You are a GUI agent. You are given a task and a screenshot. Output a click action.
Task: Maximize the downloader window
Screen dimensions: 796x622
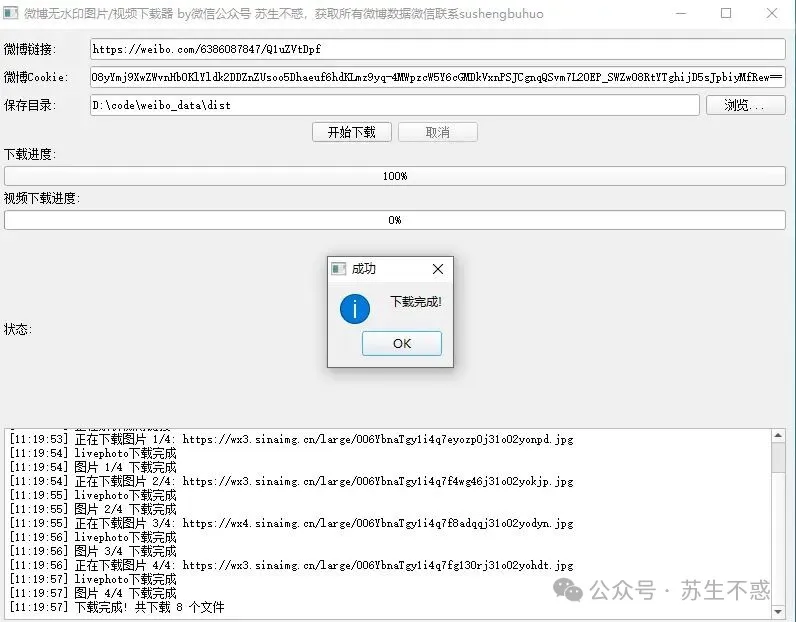tap(726, 13)
